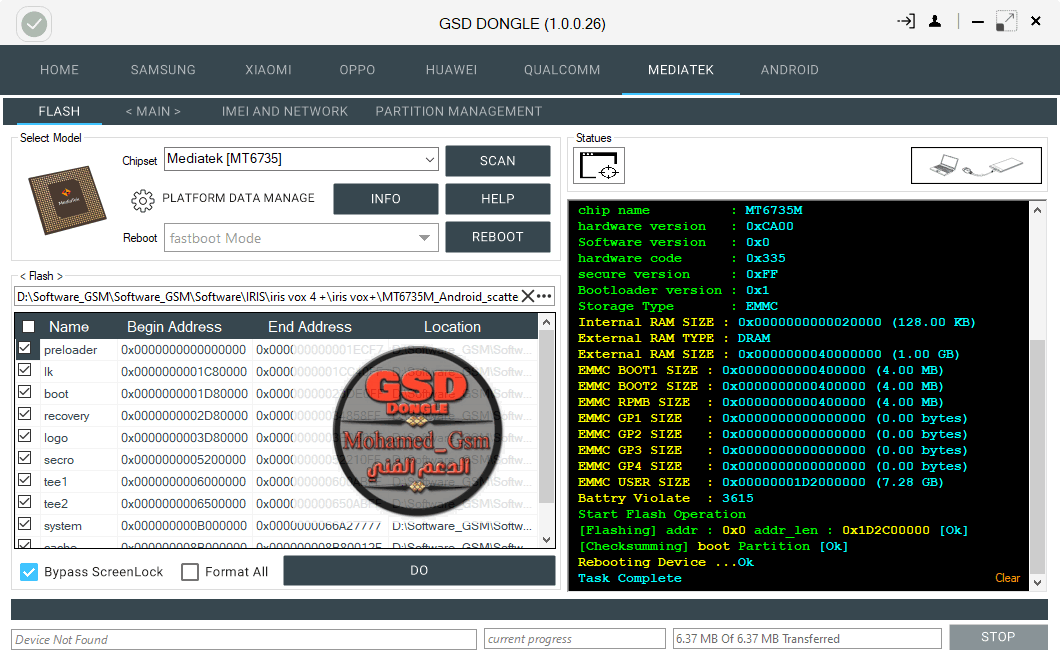This screenshot has width=1060, height=660.
Task: Click the Platform Data Manage gear icon
Action: pyautogui.click(x=142, y=199)
